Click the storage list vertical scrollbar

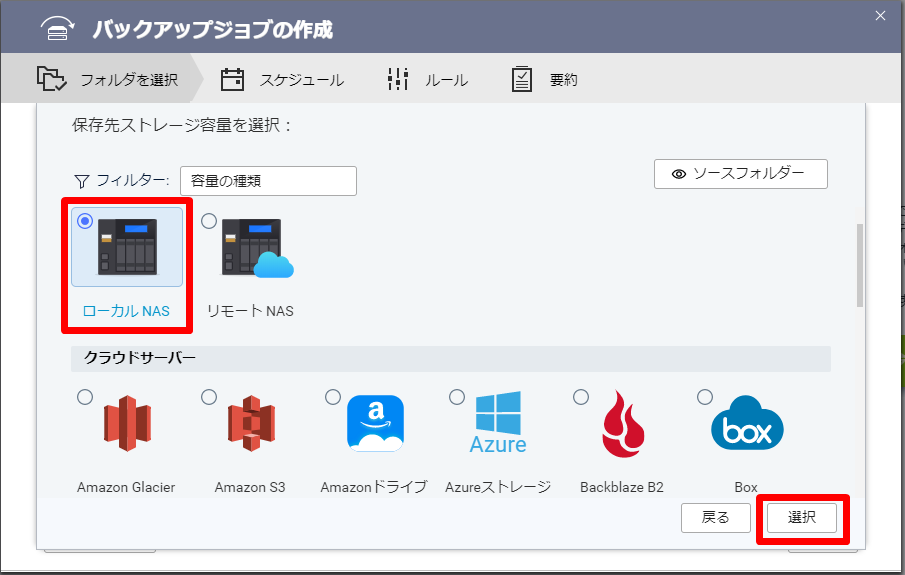coord(860,266)
